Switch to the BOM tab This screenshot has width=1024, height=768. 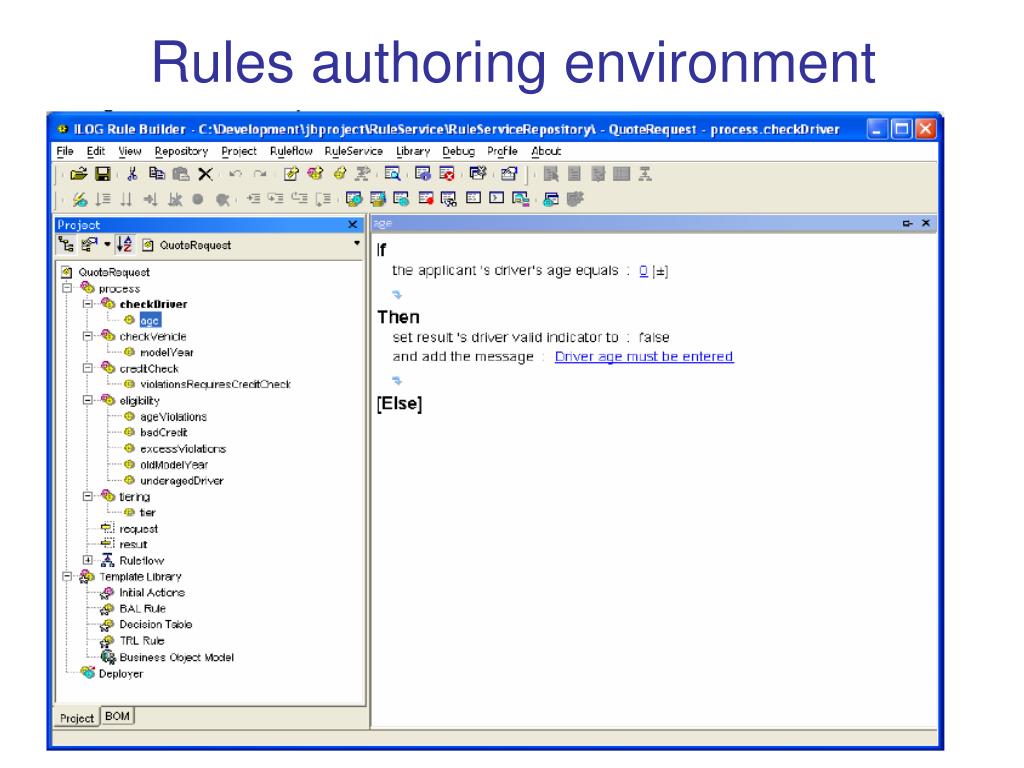(x=118, y=716)
